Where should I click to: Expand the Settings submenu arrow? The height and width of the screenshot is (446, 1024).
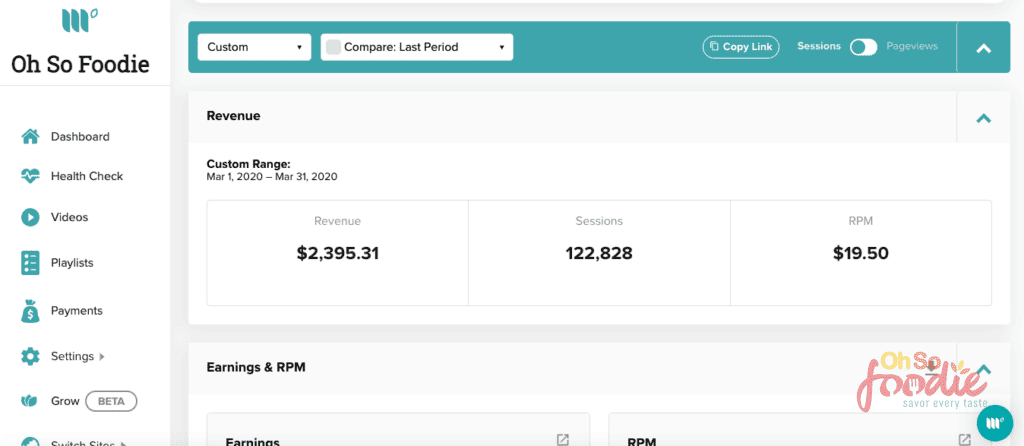click(x=101, y=357)
